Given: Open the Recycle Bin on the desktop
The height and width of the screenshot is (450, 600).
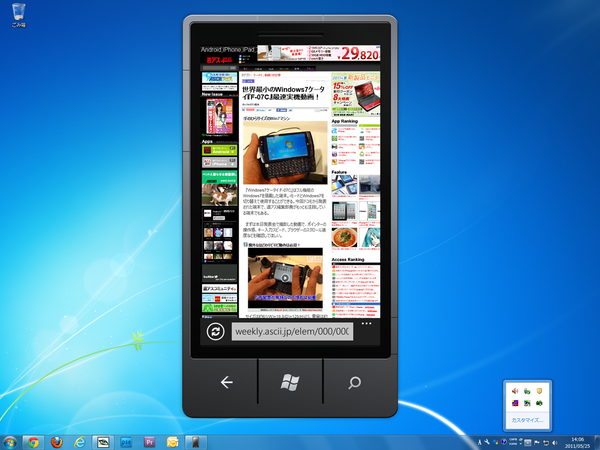Looking at the screenshot, I should 18,15.
